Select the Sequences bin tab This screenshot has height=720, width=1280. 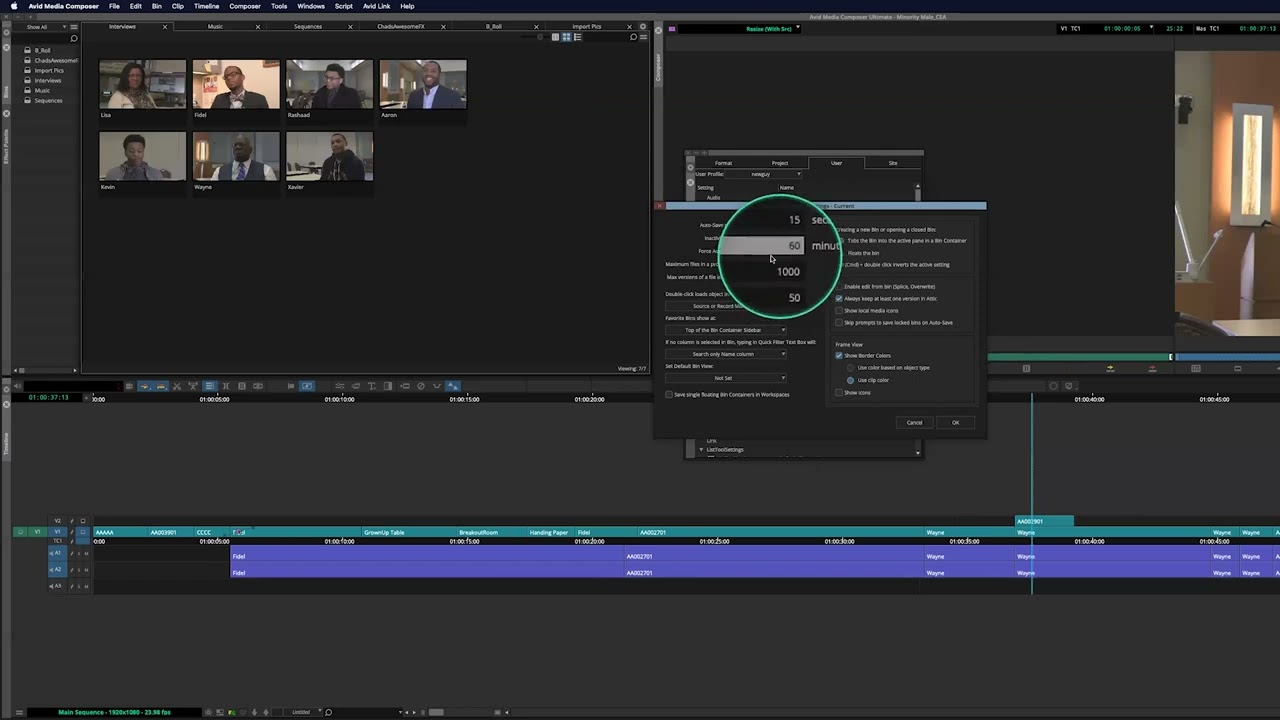[x=308, y=26]
